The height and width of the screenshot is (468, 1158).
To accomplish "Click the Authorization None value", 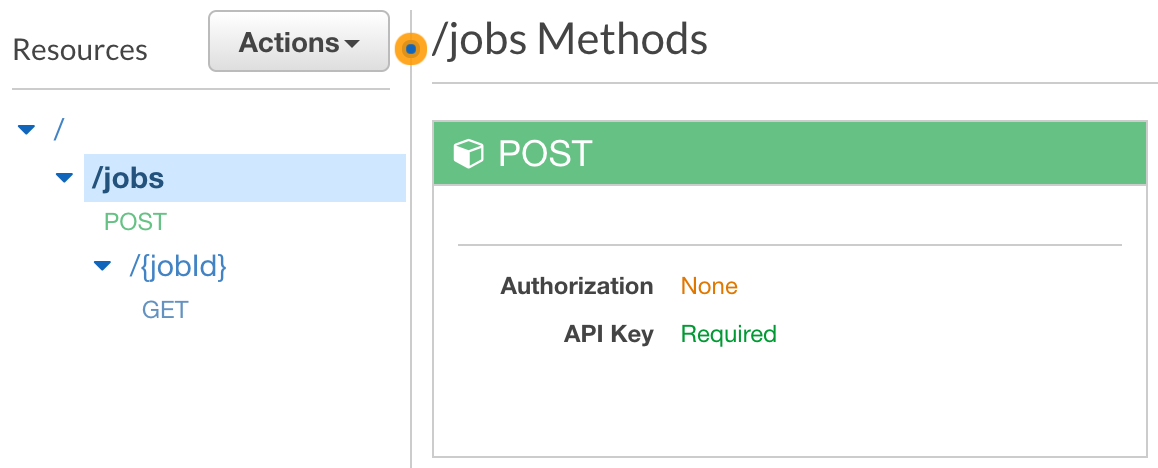I will [x=709, y=286].
